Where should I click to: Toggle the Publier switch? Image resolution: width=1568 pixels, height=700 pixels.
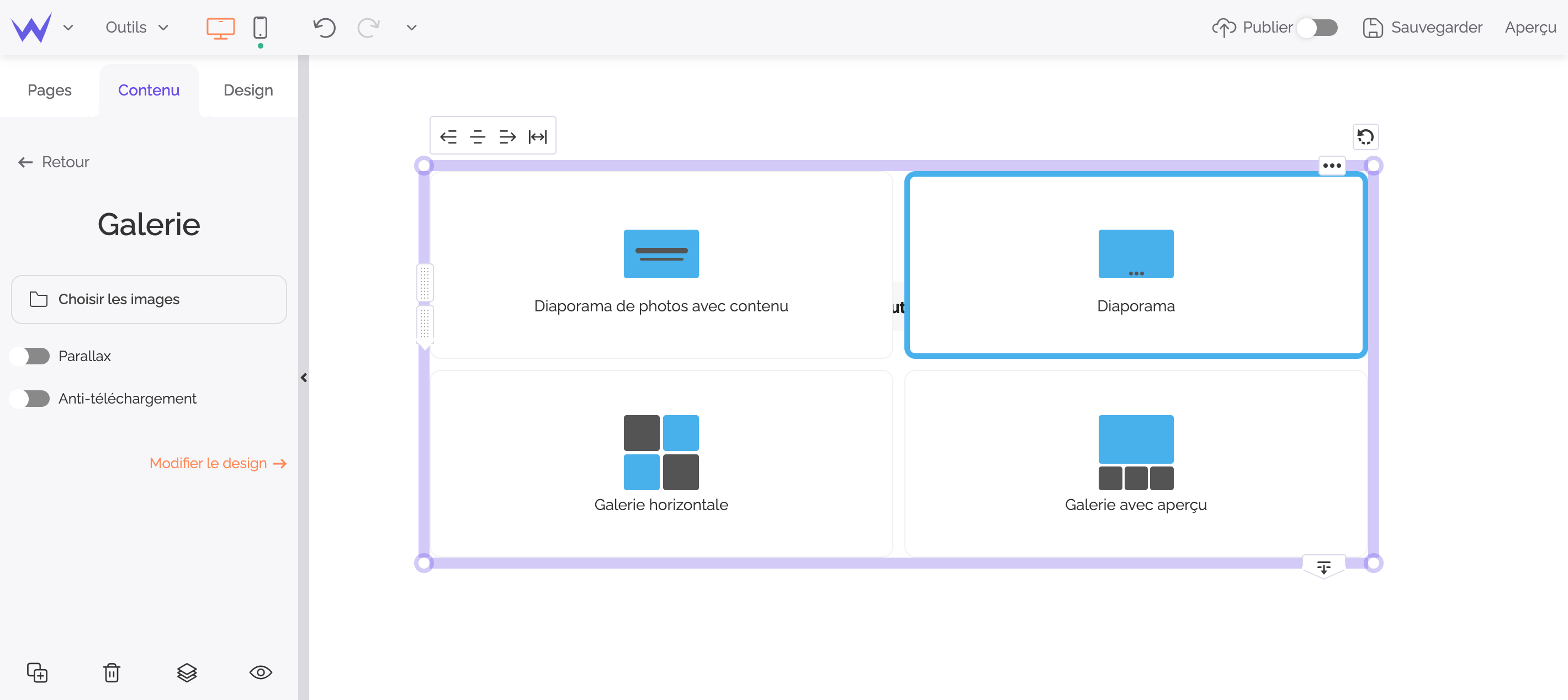1317,28
